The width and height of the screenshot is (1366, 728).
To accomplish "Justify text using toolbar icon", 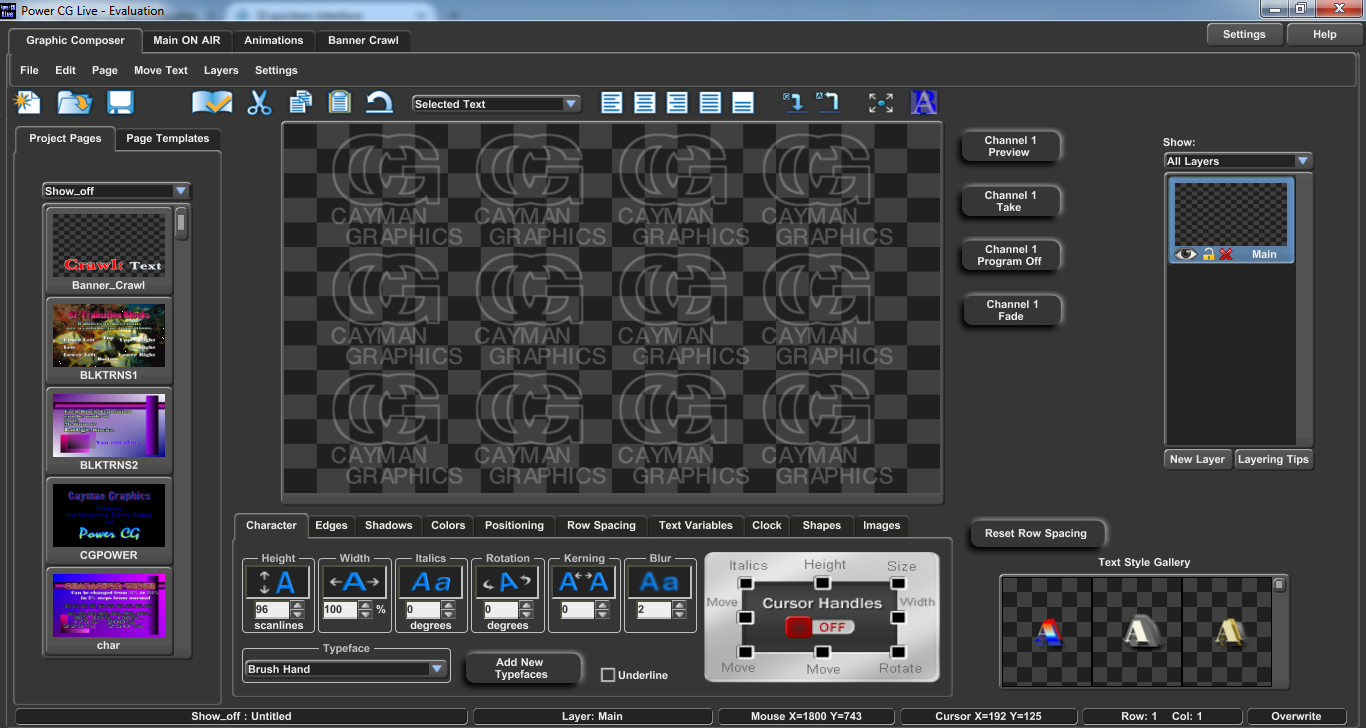I will (710, 102).
